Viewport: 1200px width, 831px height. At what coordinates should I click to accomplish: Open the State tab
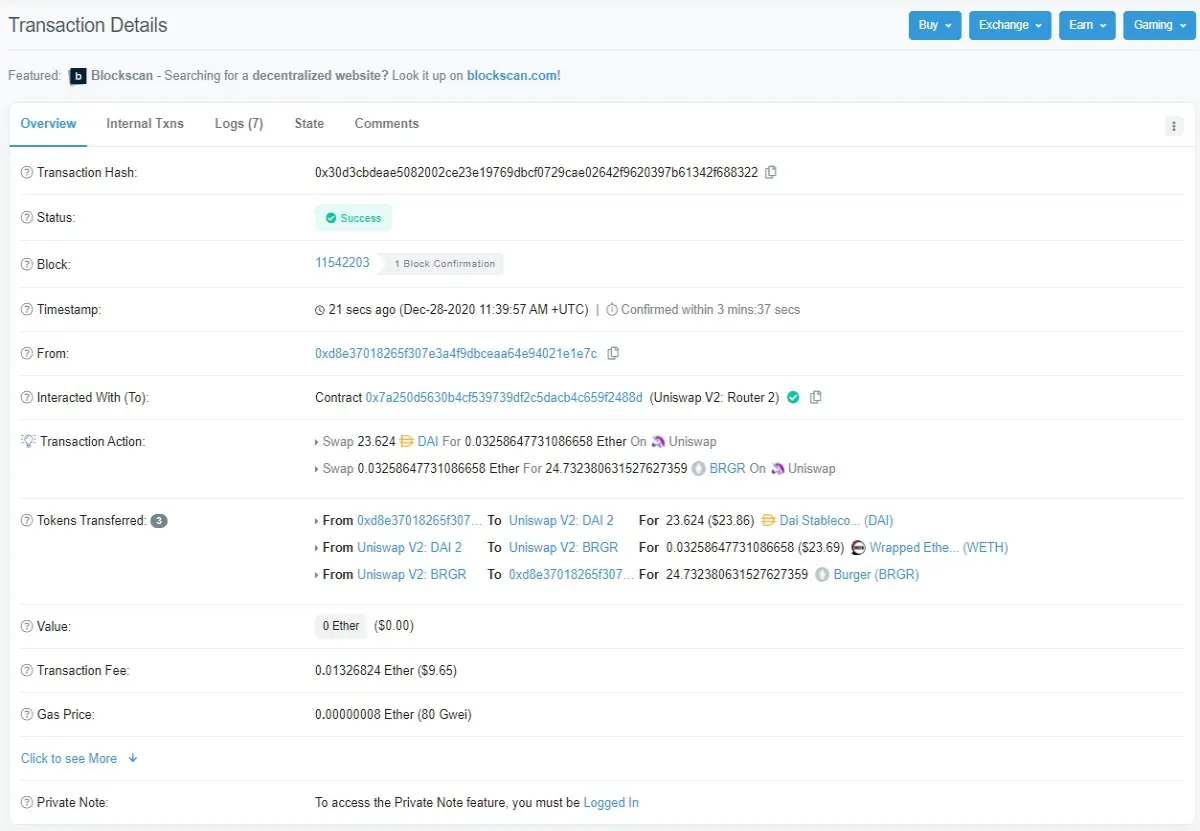309,124
